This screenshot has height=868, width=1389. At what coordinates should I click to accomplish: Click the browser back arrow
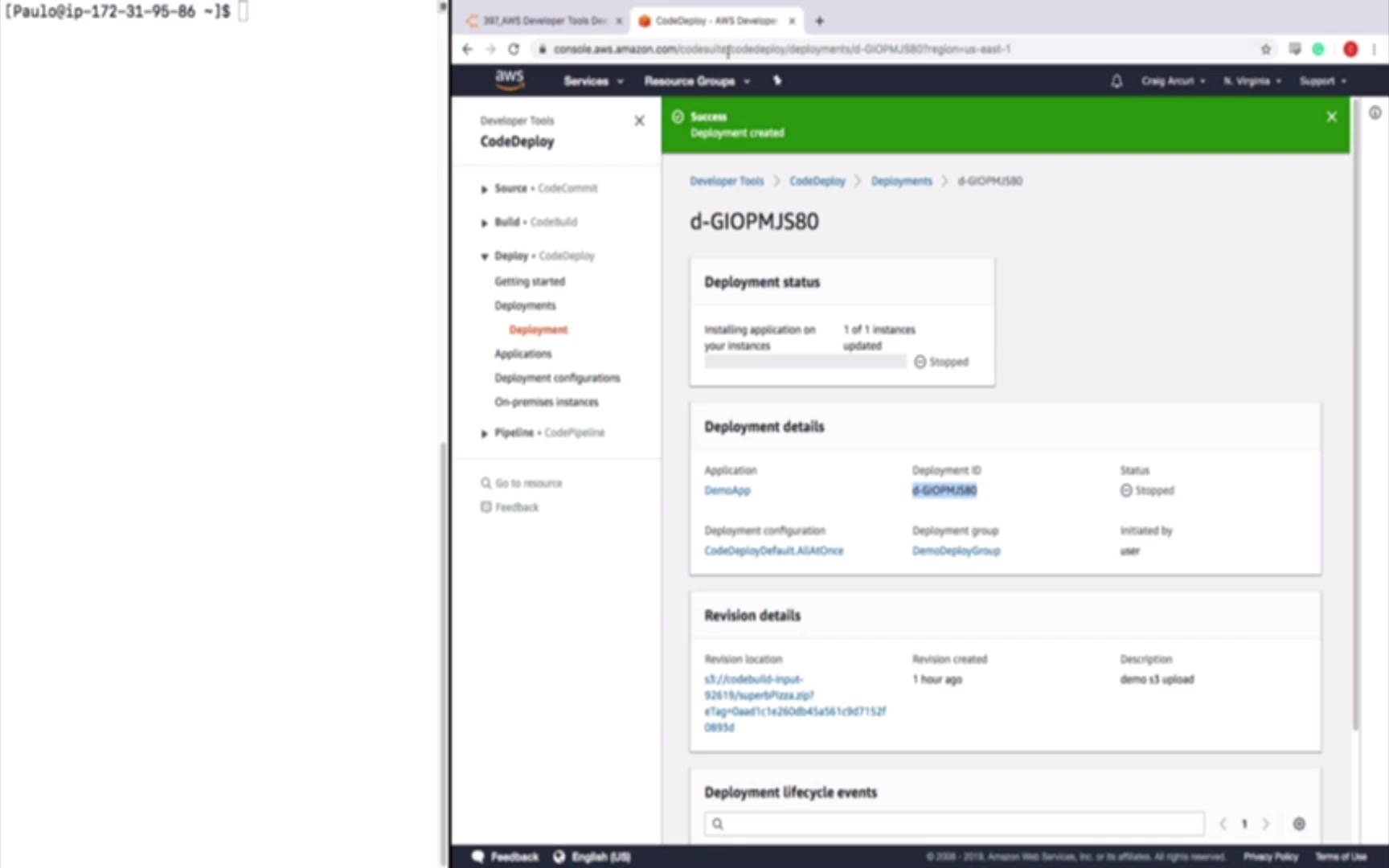(468, 49)
